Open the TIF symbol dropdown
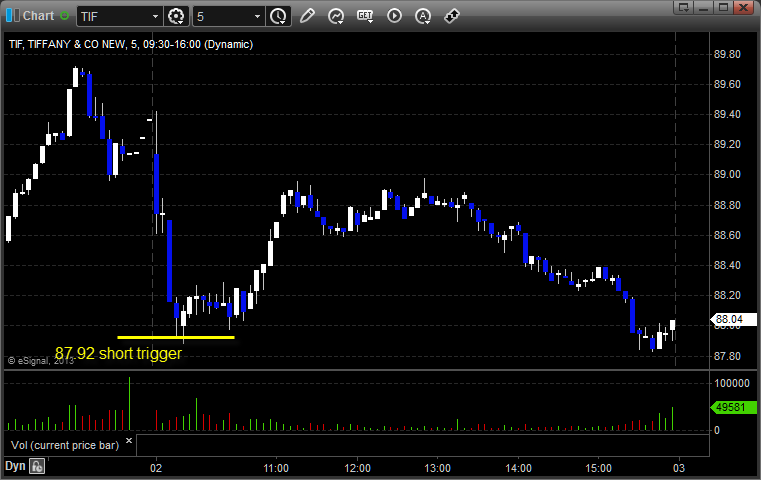This screenshot has height=480, width=761. click(x=155, y=17)
